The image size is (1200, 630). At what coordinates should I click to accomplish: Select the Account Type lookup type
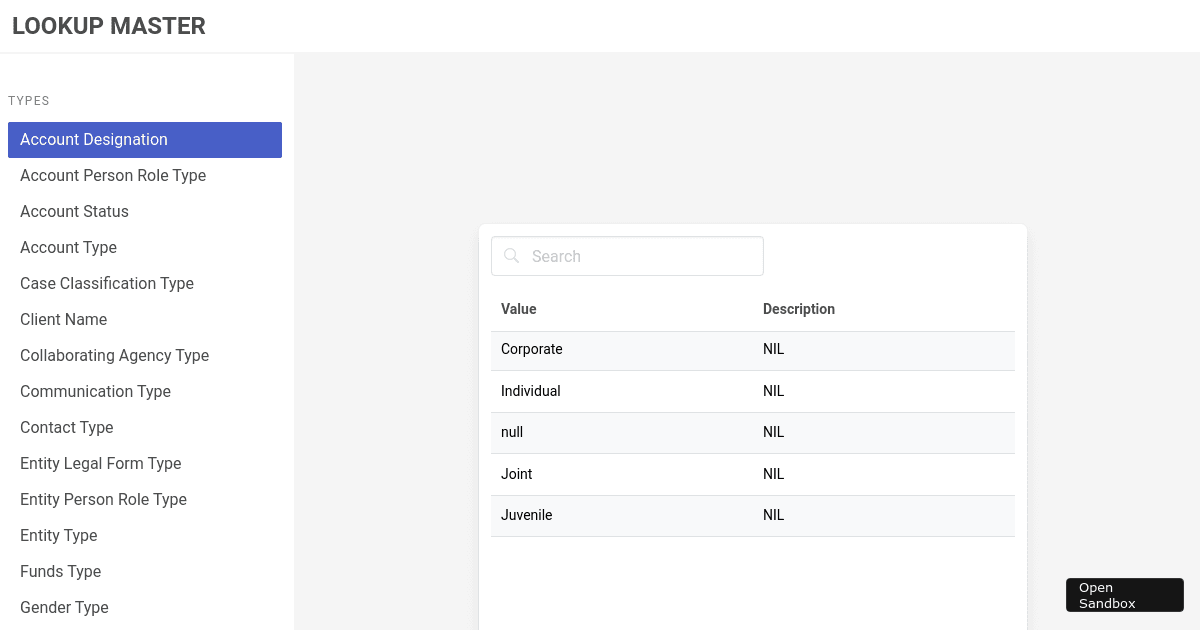[x=68, y=247]
